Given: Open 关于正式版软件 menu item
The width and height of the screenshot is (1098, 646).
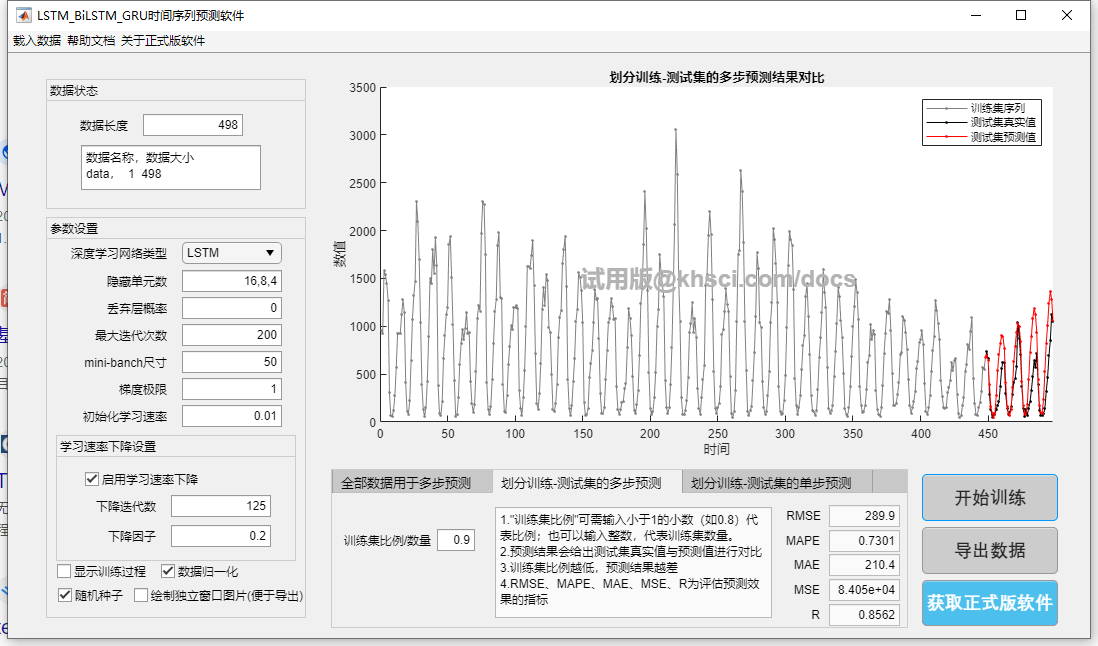Looking at the screenshot, I should tap(163, 41).
